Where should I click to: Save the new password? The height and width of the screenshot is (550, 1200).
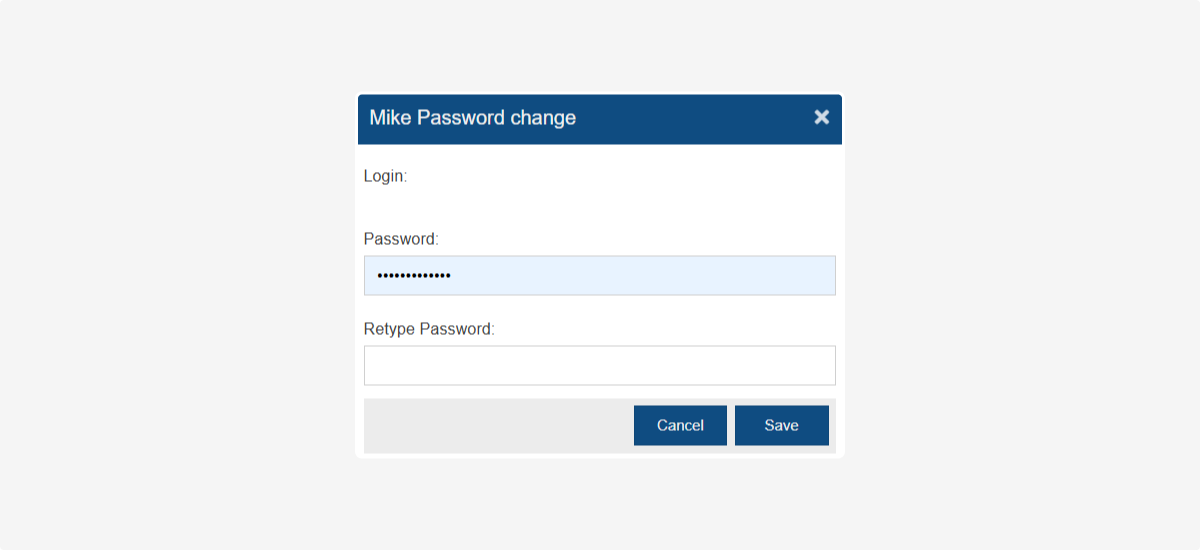pos(781,425)
